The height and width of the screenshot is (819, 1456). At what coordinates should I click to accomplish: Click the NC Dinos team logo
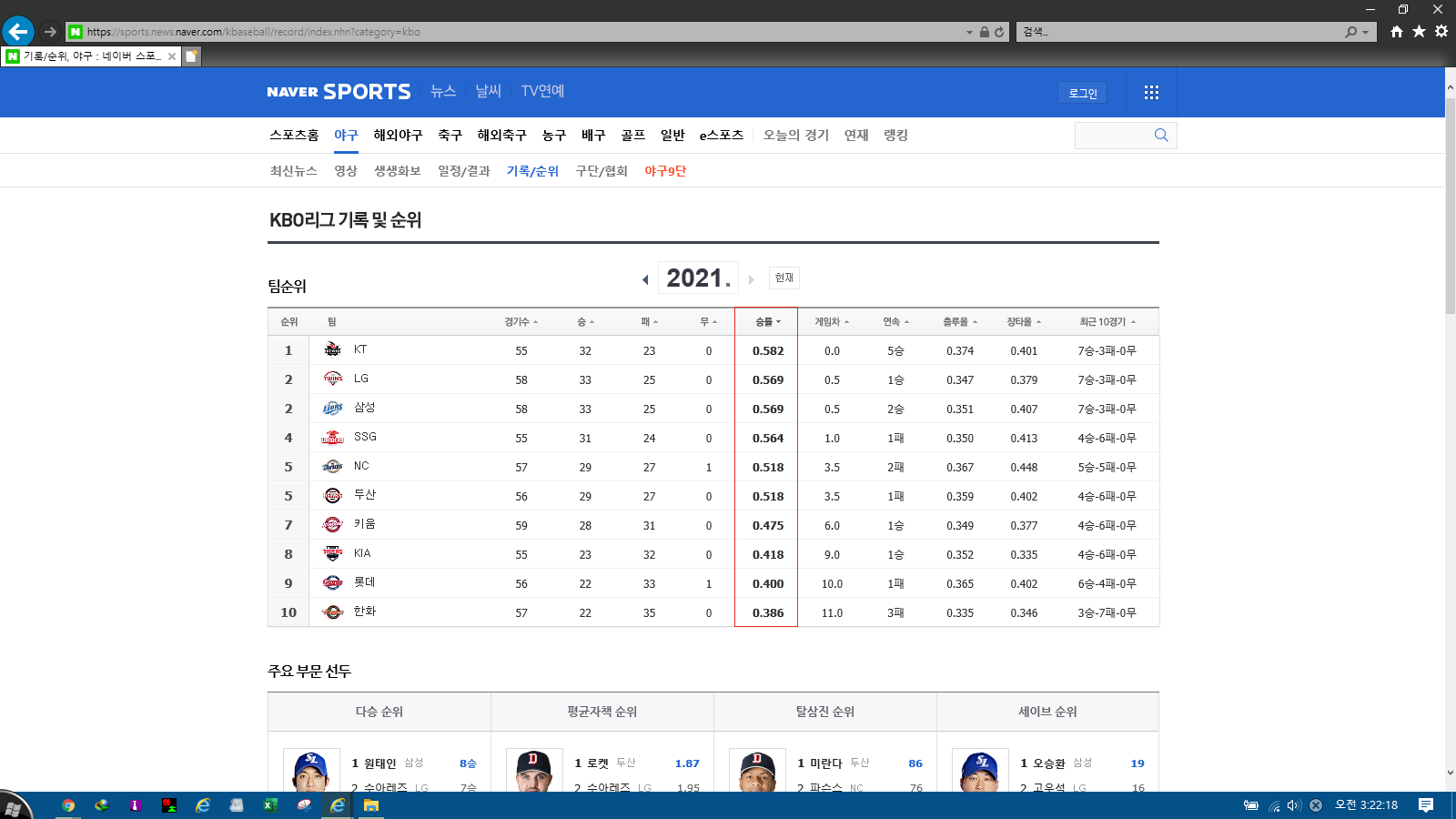(333, 466)
